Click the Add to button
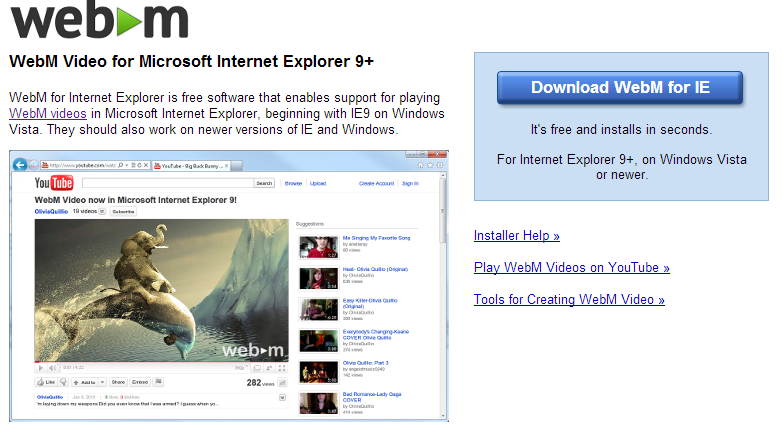 point(84,382)
